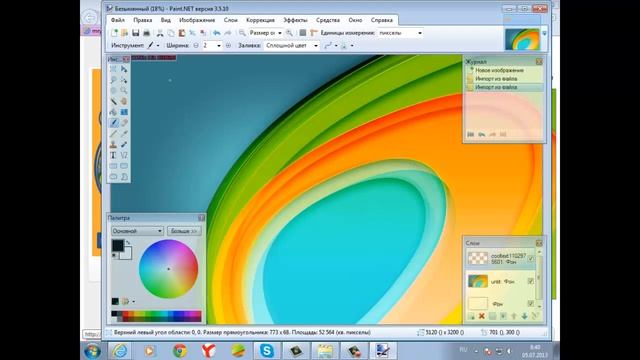Click the Cut scissors toolbar icon
The width and height of the screenshot is (640, 360).
[160, 33]
